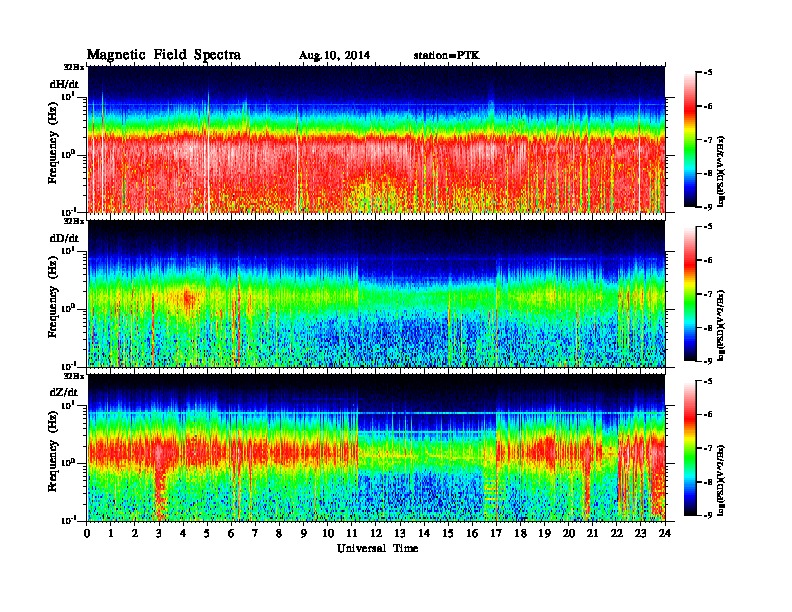
Task: Click the color scale bar beside dH/dt panel
Action: tap(689, 140)
